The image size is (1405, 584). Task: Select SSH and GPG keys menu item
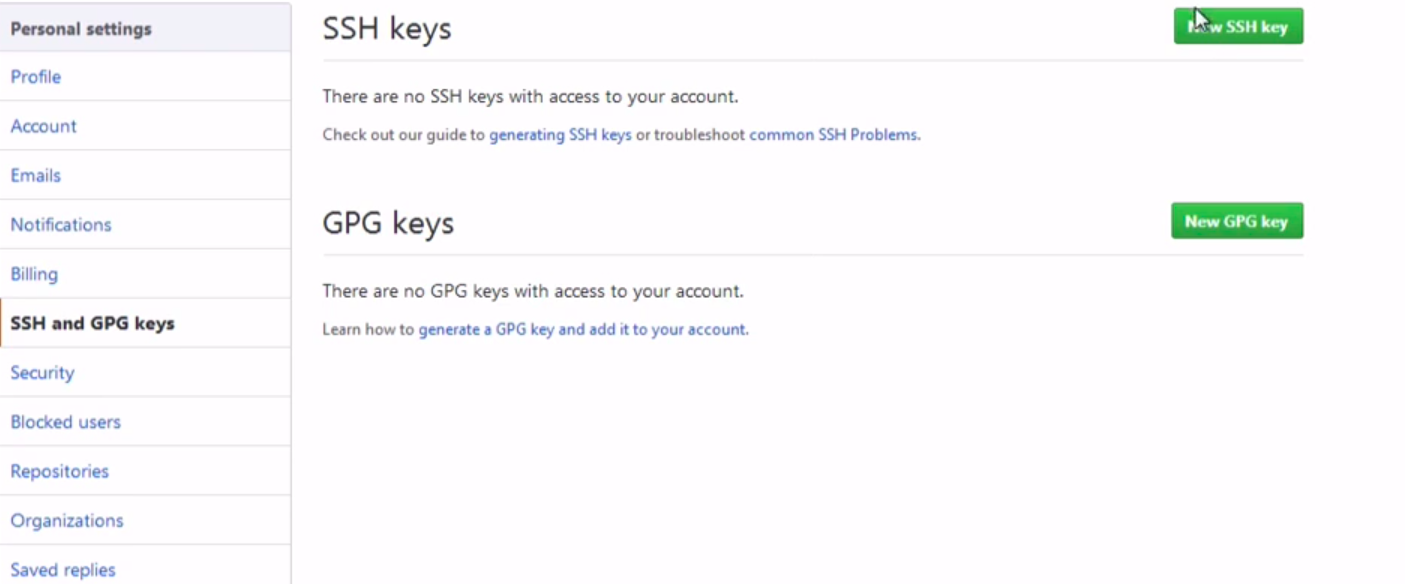click(x=93, y=324)
